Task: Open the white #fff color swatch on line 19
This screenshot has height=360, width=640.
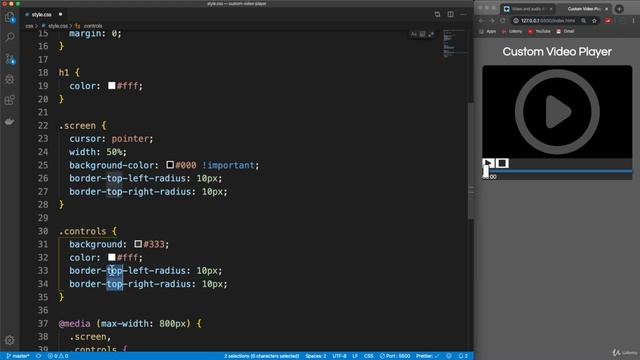Action: coord(111,86)
